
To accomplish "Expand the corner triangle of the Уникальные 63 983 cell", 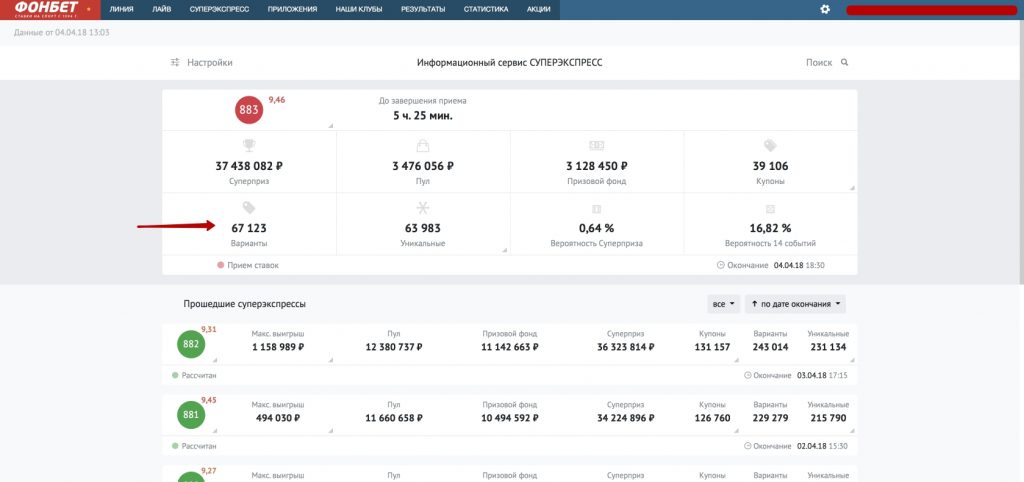I will [505, 250].
